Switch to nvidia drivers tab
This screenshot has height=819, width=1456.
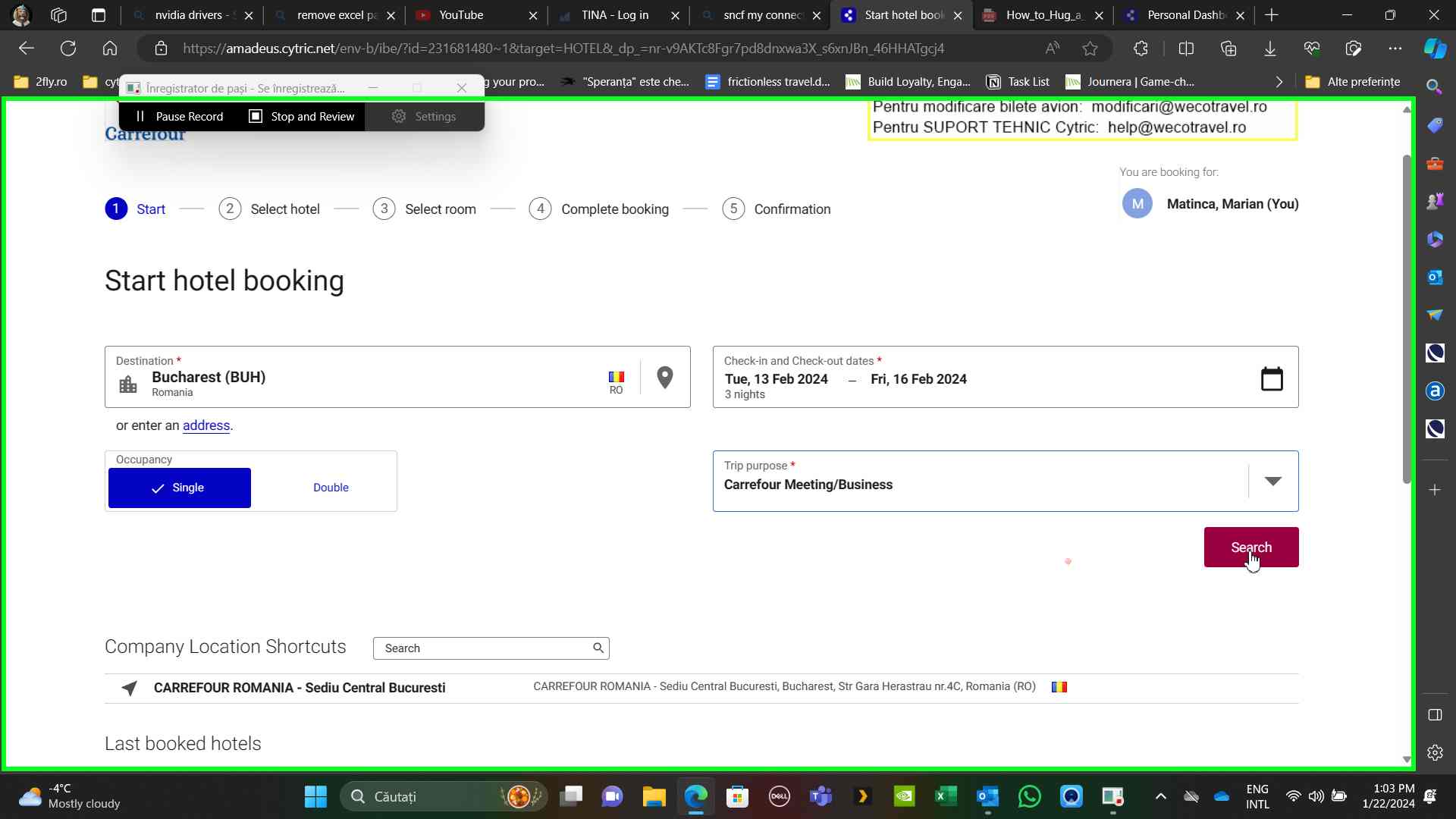(191, 15)
